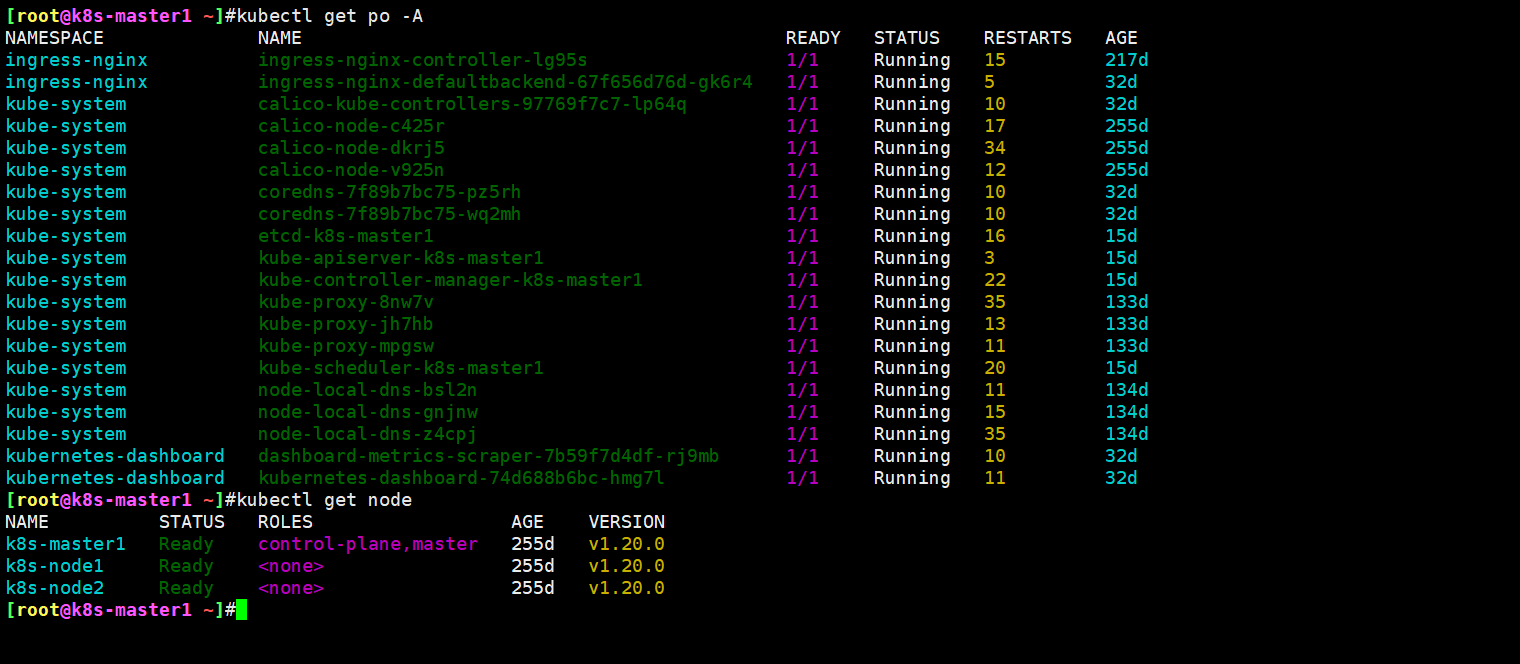1520x664 pixels.
Task: Select node-local-dns-z4cpj pod name
Action: (x=367, y=434)
